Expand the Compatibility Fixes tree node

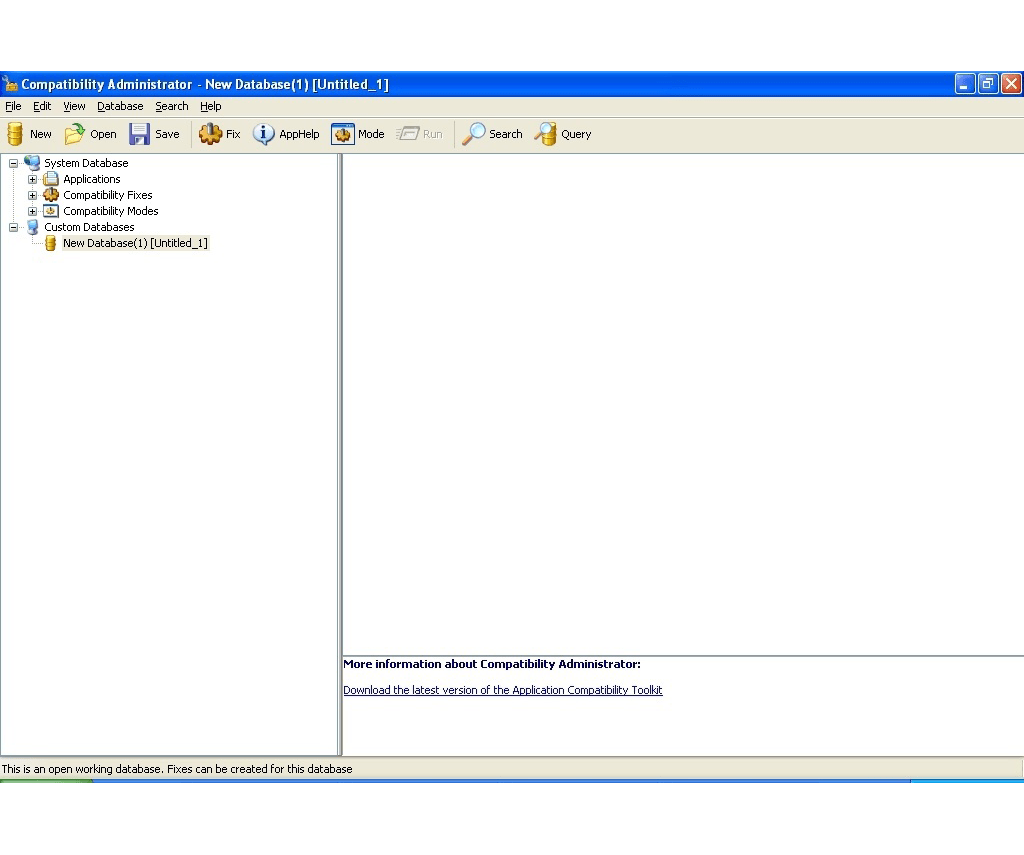click(32, 195)
